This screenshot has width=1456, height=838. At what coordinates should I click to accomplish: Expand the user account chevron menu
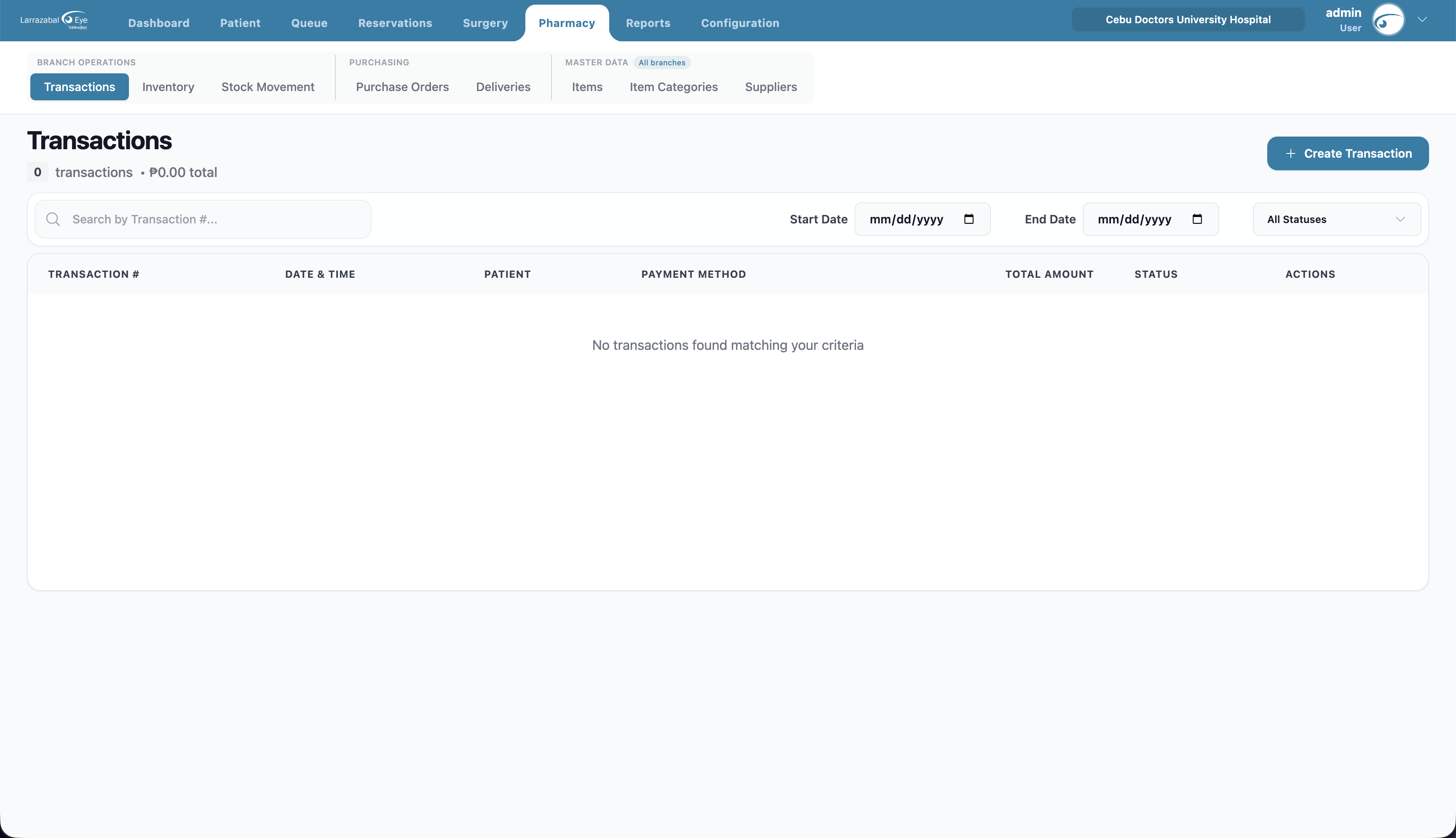[x=1422, y=19]
